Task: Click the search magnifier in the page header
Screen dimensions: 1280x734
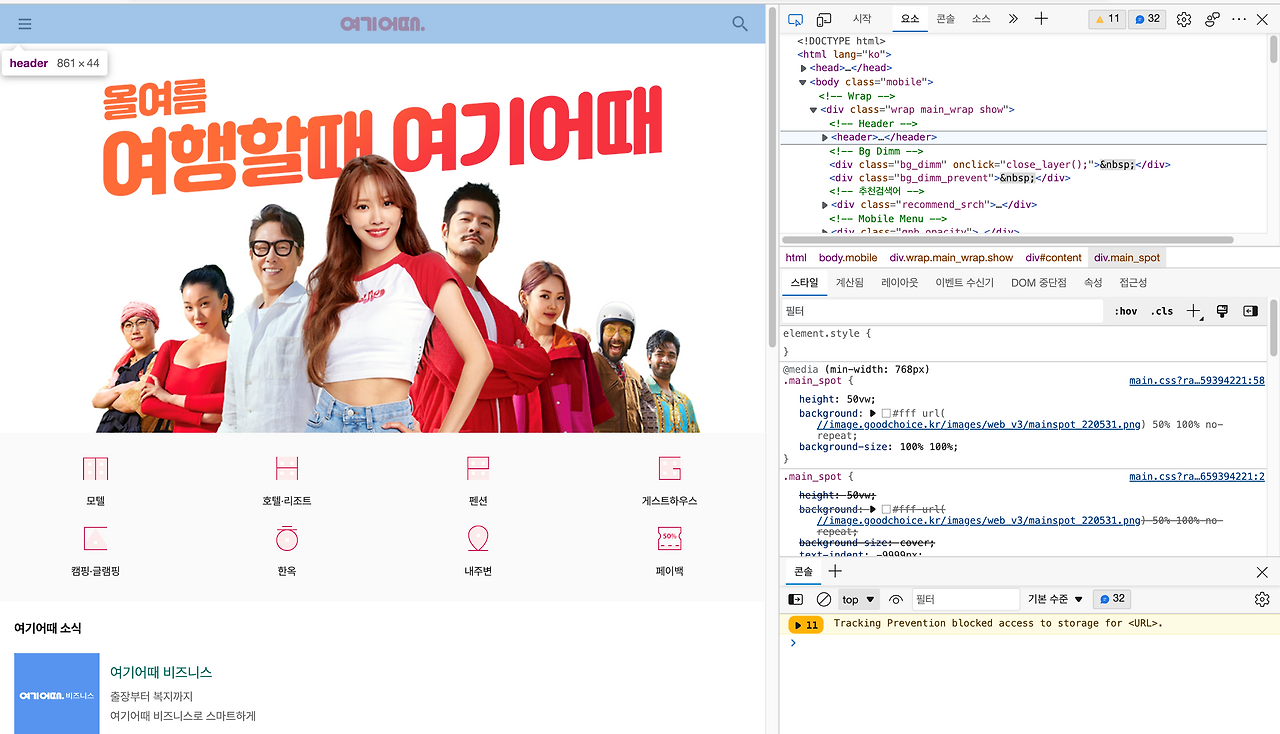Action: (x=739, y=23)
